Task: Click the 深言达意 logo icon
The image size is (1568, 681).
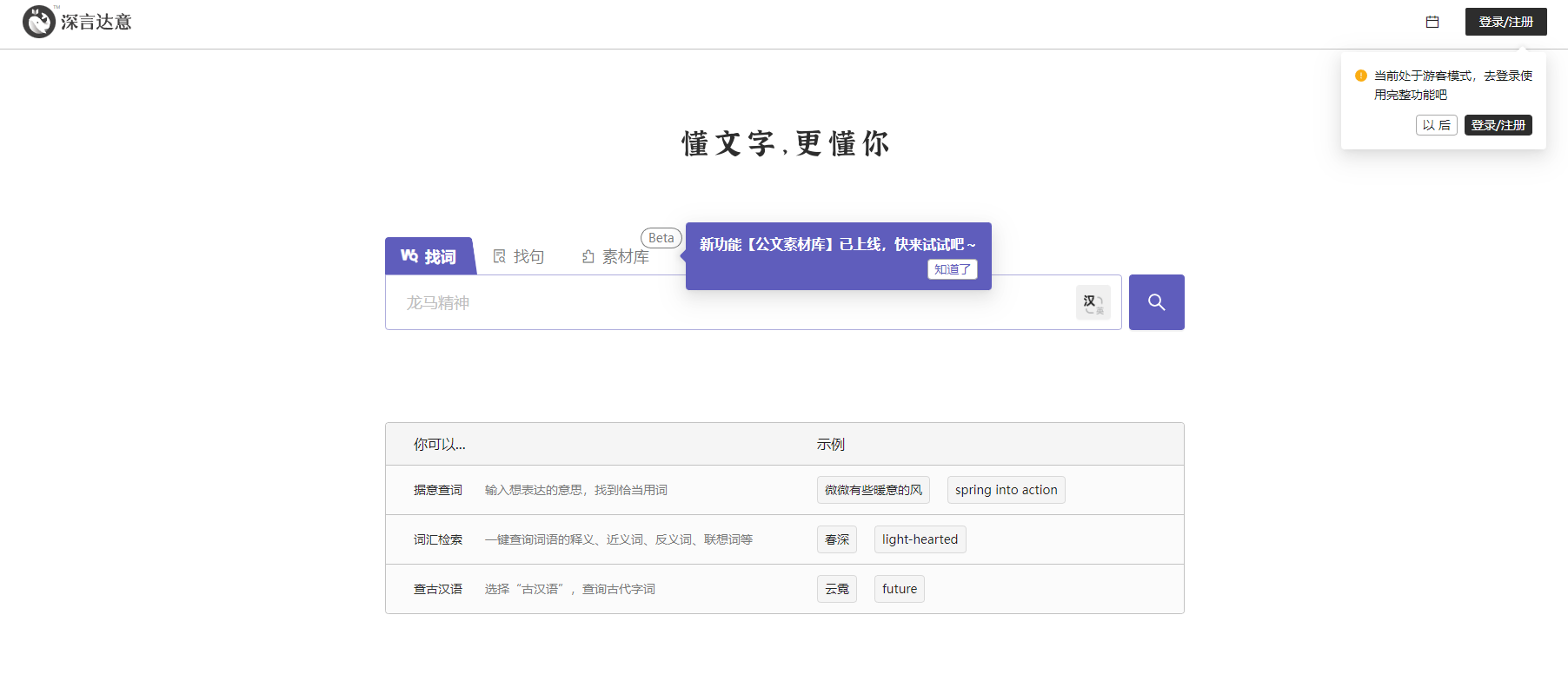Action: point(39,22)
